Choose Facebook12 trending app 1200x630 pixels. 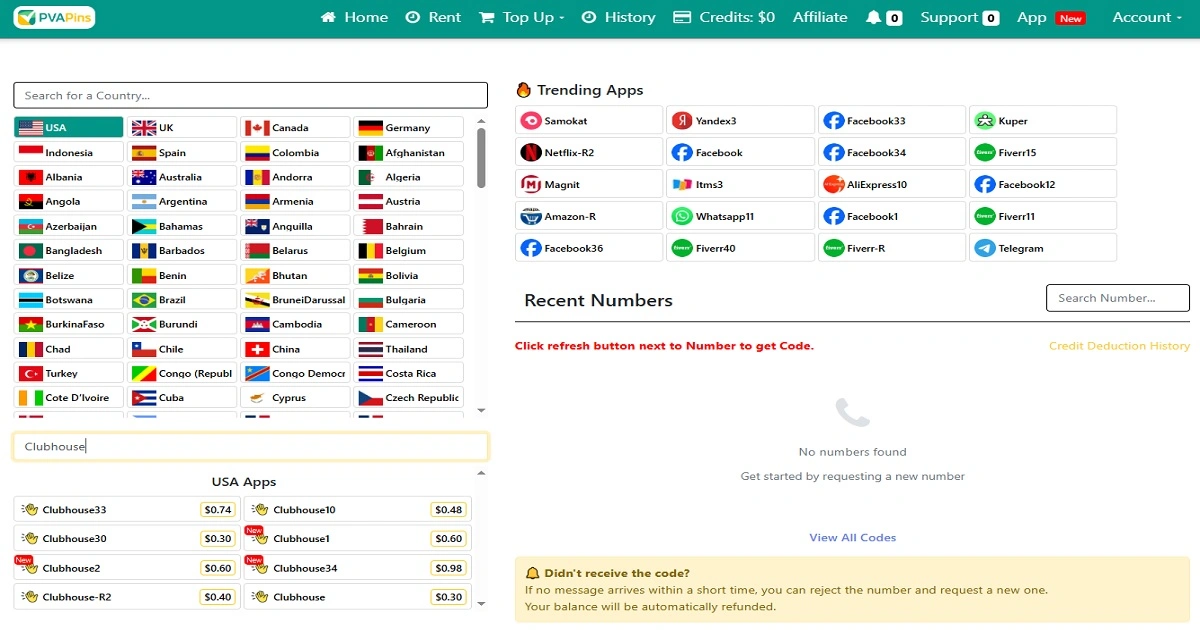1043,184
